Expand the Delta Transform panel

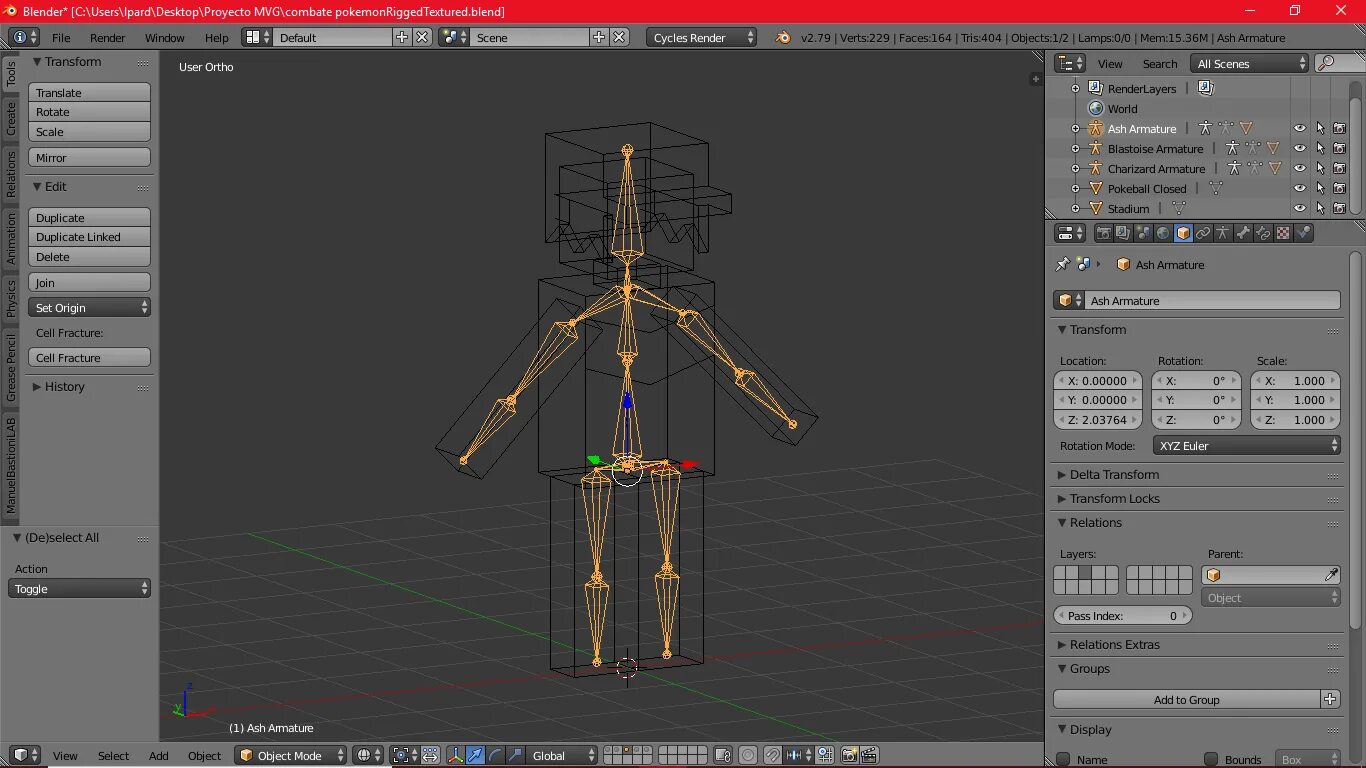tap(1114, 475)
